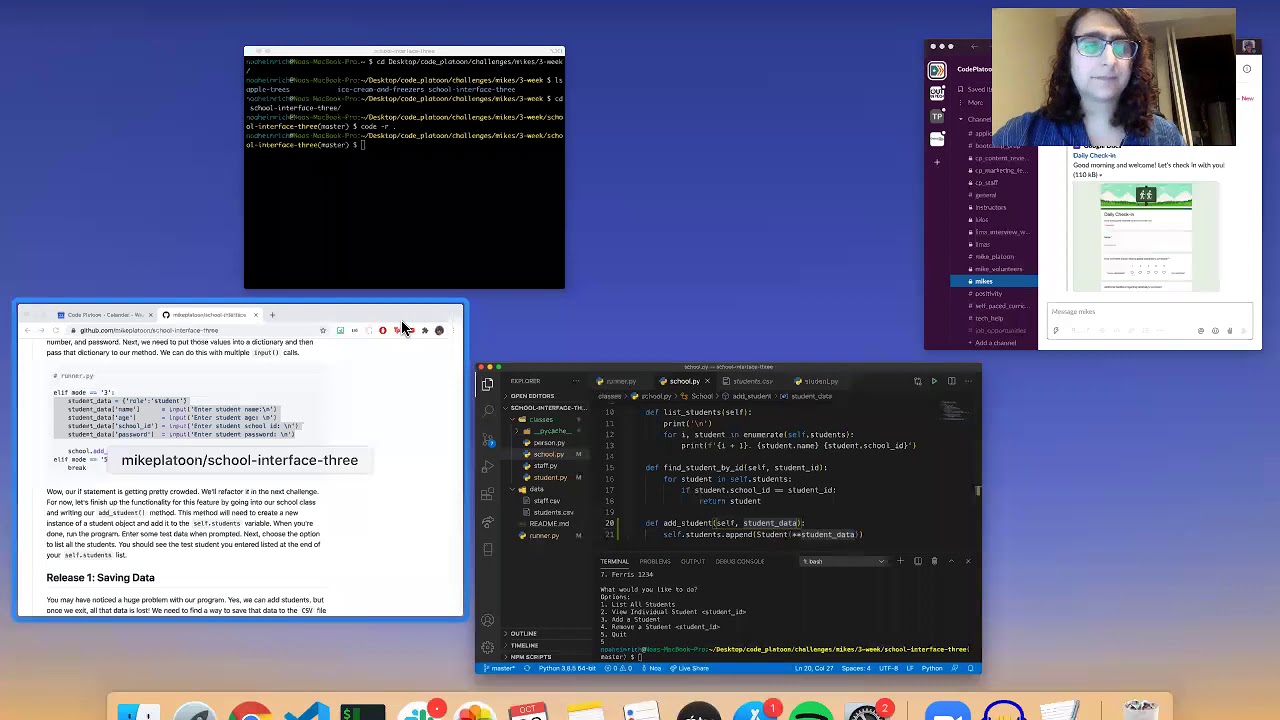Go to line via Ln 20, Col 27
The height and width of the screenshot is (720, 1280).
click(814, 668)
